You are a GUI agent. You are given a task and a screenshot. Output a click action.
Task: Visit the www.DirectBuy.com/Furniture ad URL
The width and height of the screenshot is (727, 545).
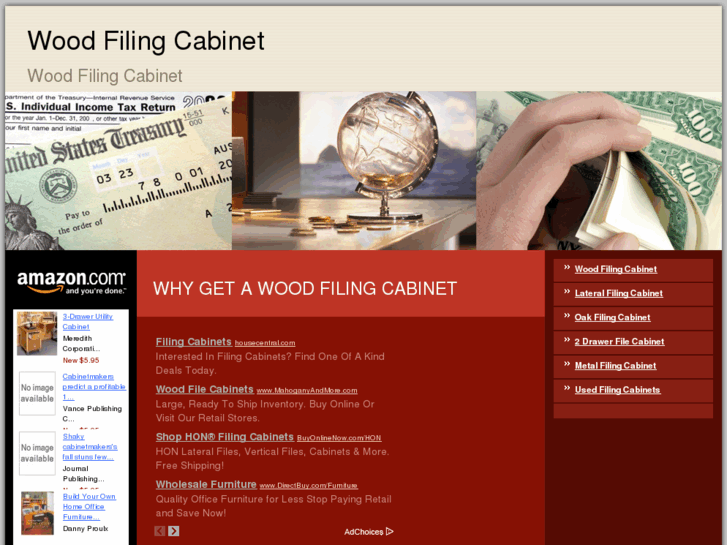coord(308,486)
